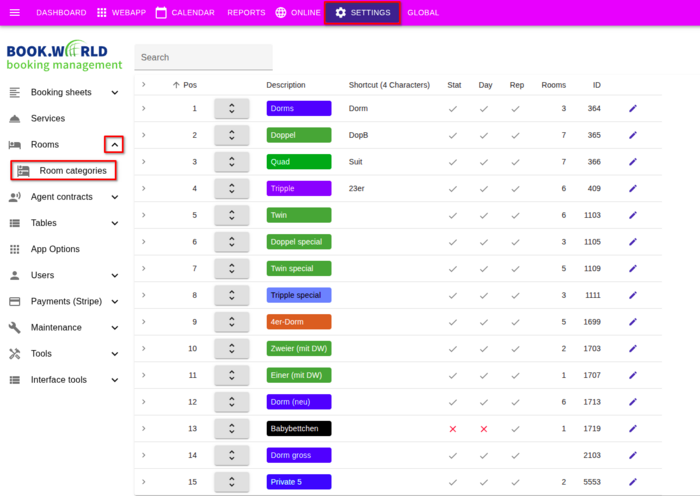Viewport: 700px width, 496px height.
Task: Click the App Options grid icon
Action: 14,249
